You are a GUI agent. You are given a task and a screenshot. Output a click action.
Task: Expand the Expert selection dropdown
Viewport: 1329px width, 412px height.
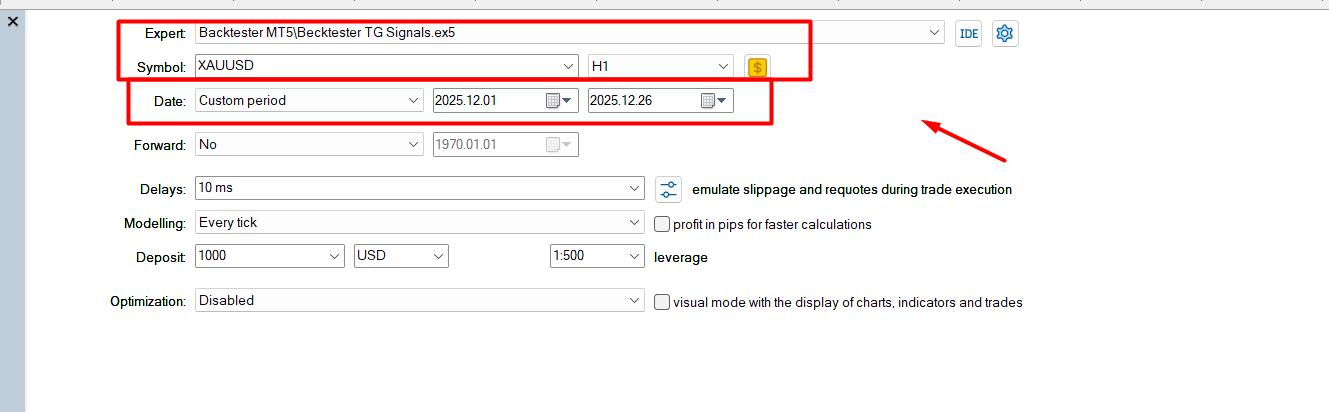(x=934, y=33)
